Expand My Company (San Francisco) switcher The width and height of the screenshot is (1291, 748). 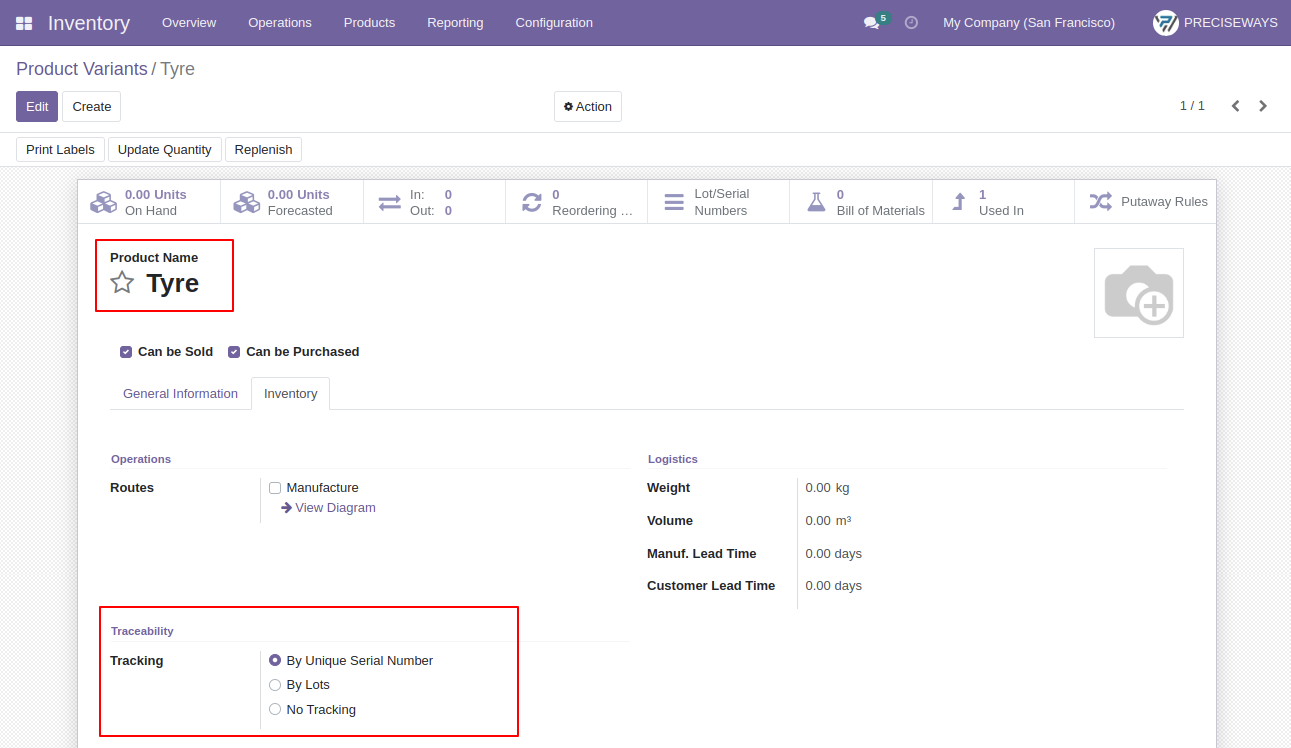click(1029, 22)
